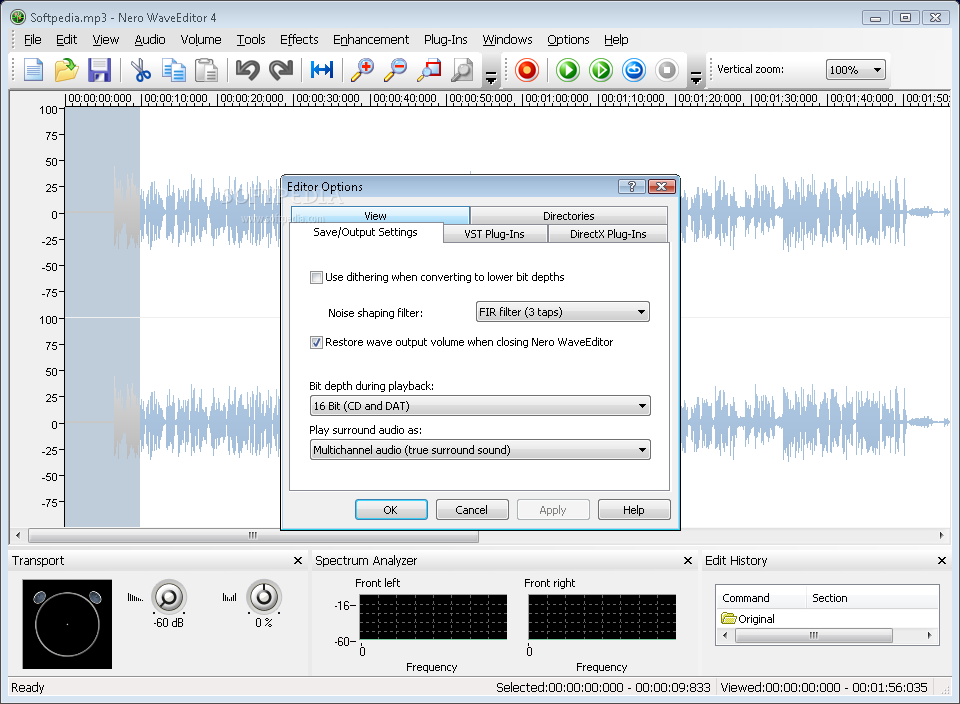The image size is (960, 704).
Task: Open the Options menu
Action: [568, 40]
